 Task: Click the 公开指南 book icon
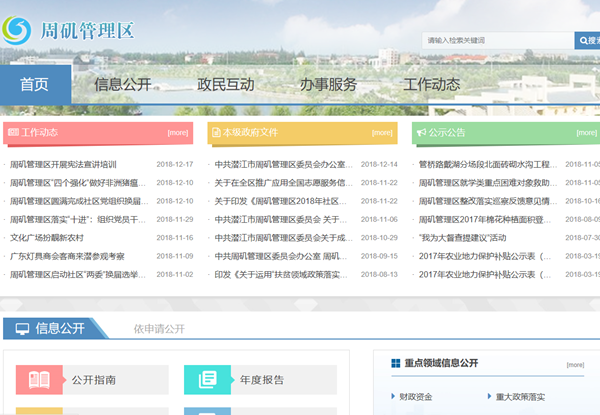pyautogui.click(x=40, y=380)
